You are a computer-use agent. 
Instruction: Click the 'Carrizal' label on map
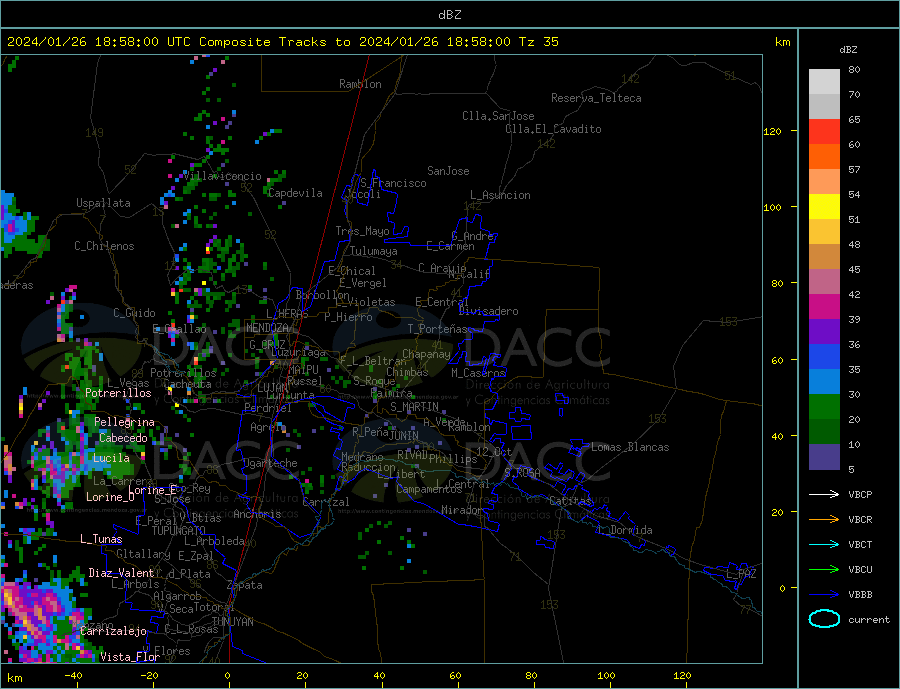tap(326, 502)
